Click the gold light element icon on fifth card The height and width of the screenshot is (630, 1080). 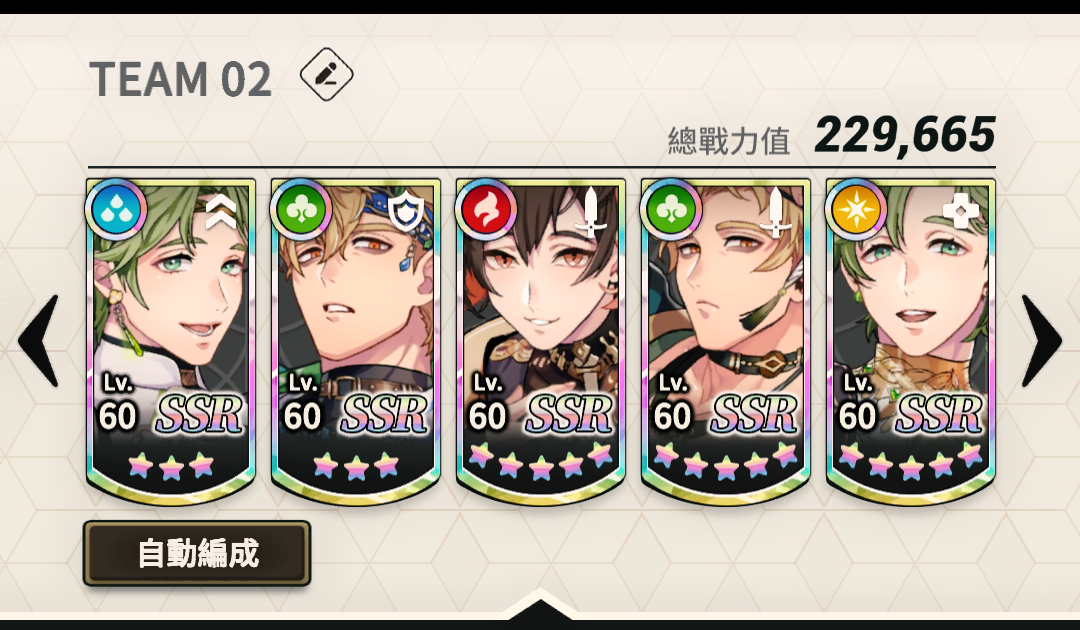[x=855, y=209]
